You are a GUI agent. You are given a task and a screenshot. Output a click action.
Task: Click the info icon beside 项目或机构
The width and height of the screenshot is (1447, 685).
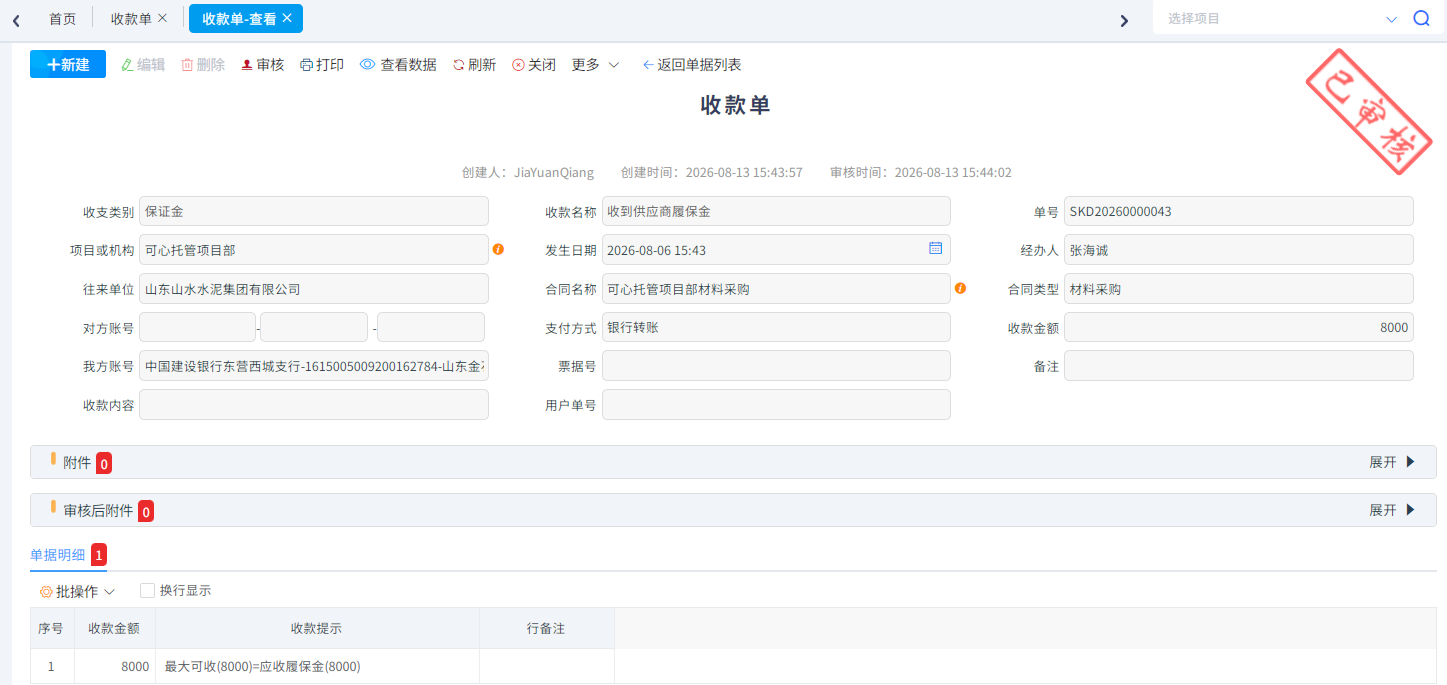498,249
